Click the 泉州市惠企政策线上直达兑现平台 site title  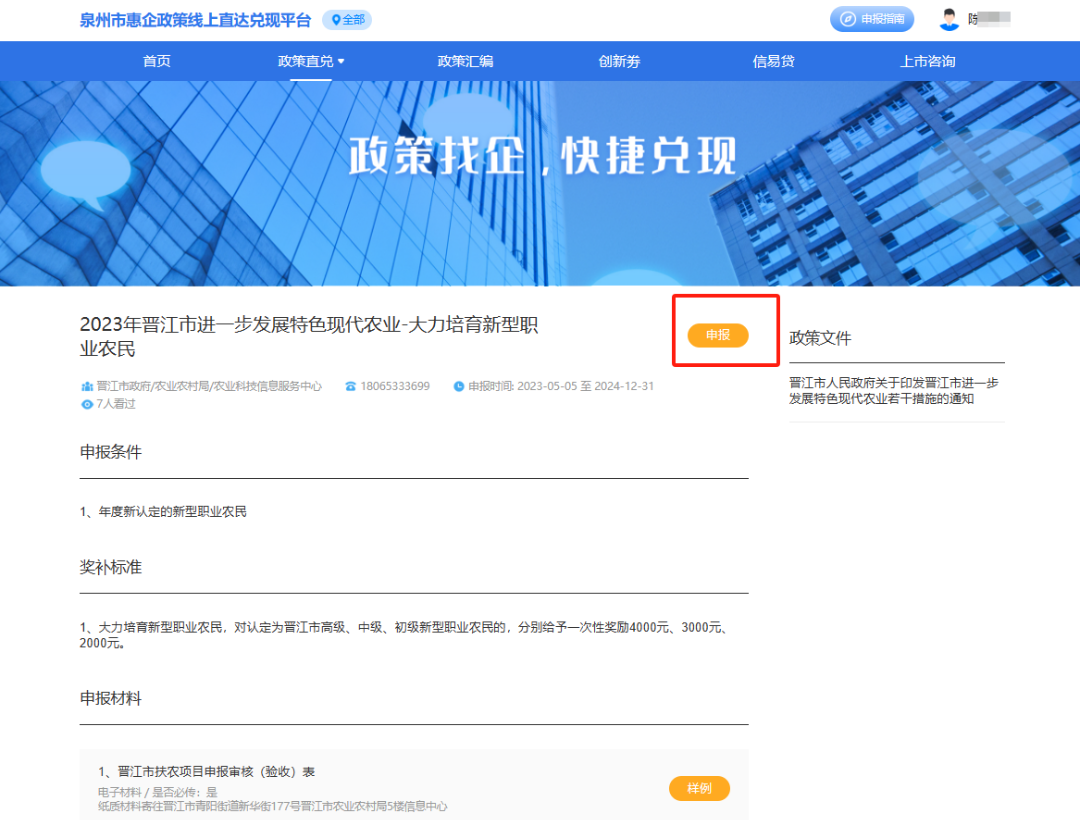(x=195, y=20)
